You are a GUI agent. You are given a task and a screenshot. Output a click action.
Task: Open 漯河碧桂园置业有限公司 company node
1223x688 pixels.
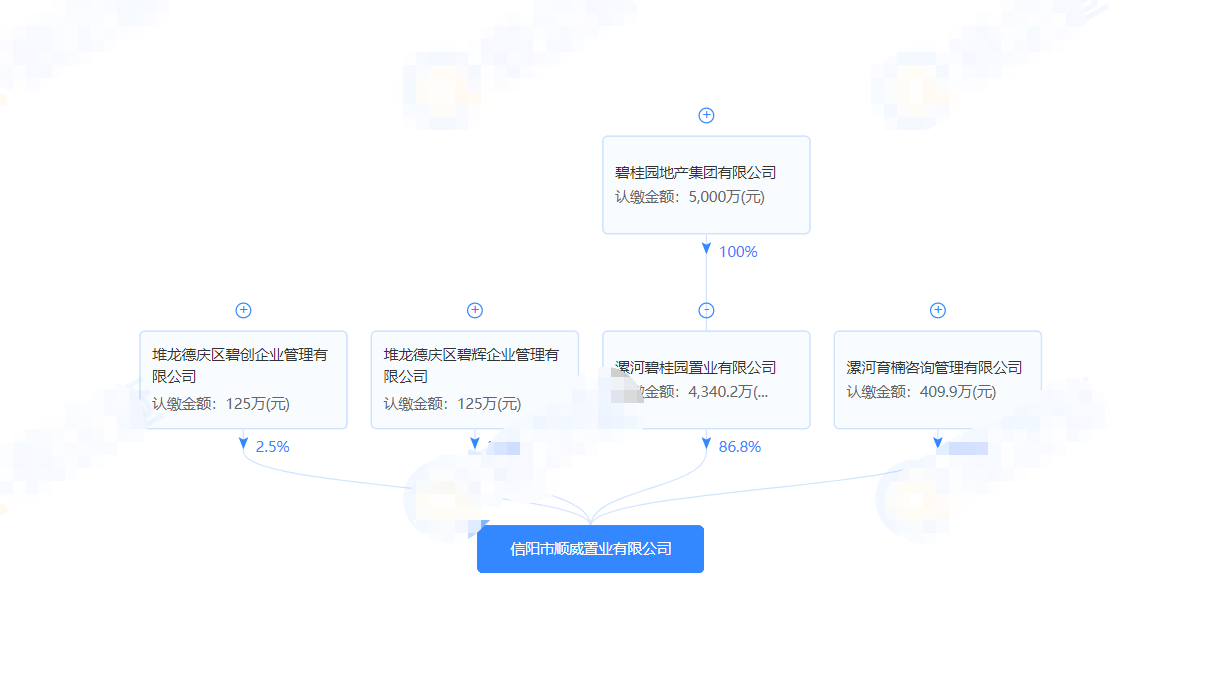(x=706, y=380)
